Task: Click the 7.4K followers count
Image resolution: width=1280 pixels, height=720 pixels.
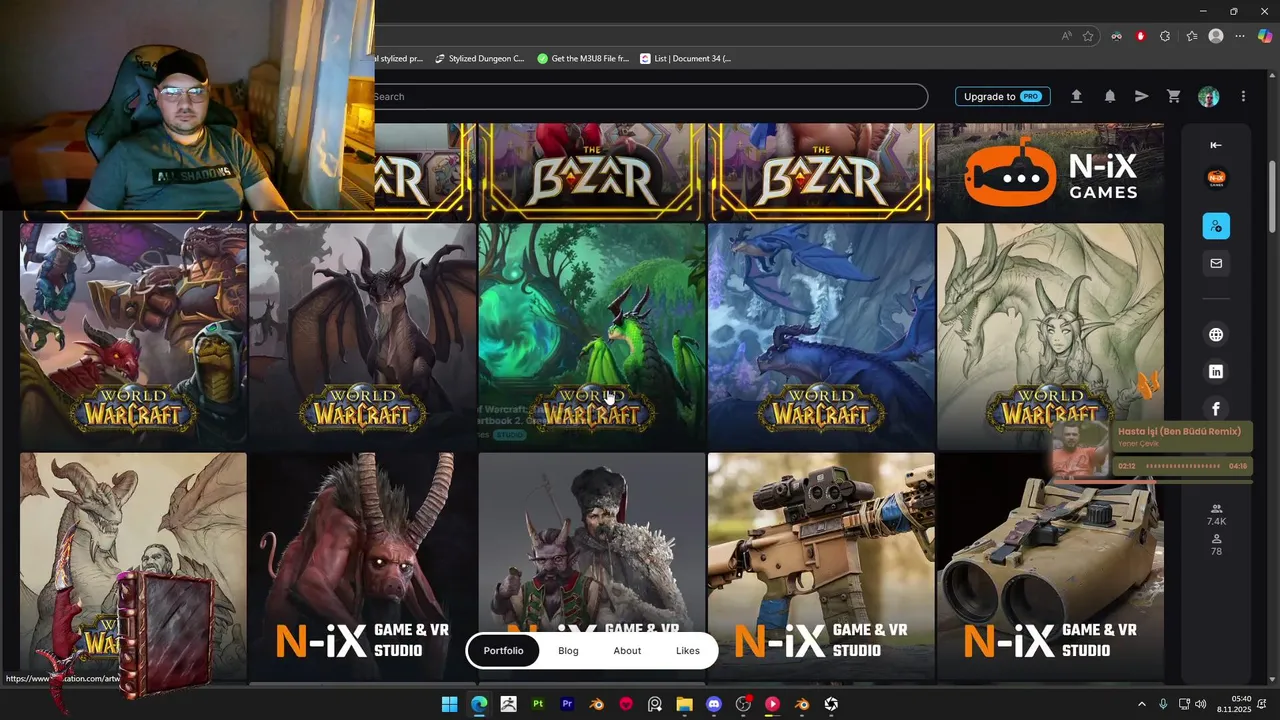Action: (x=1216, y=515)
